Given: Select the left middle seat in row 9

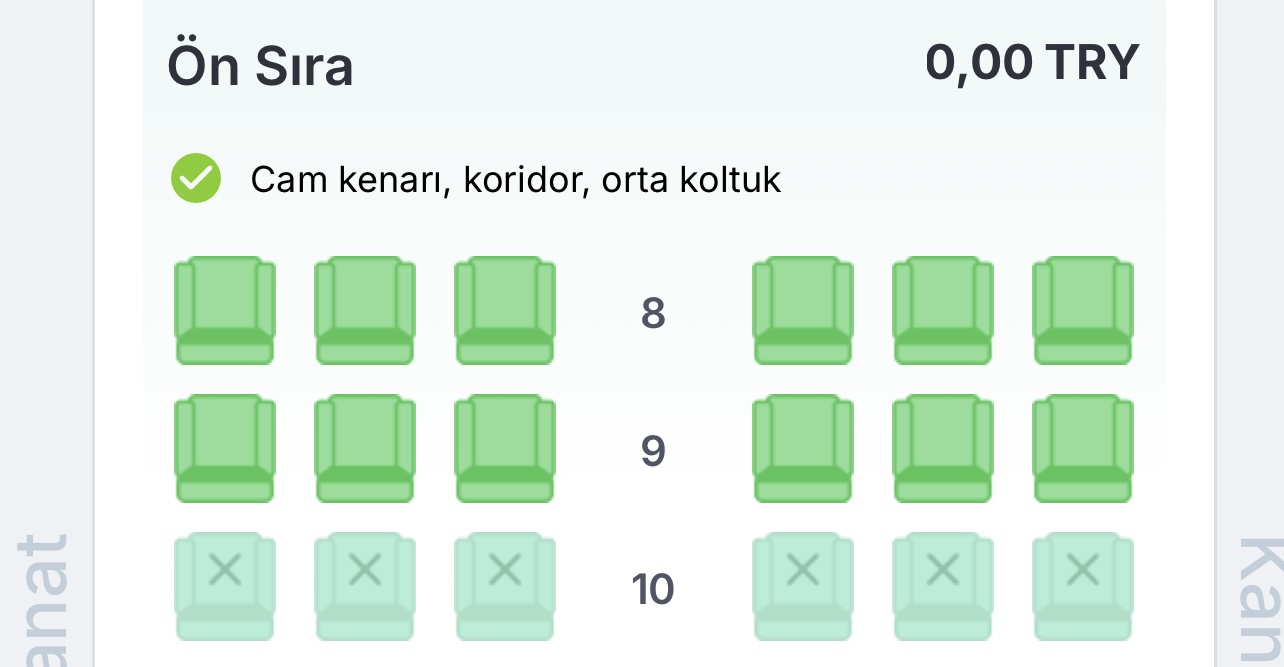Looking at the screenshot, I should 365,449.
